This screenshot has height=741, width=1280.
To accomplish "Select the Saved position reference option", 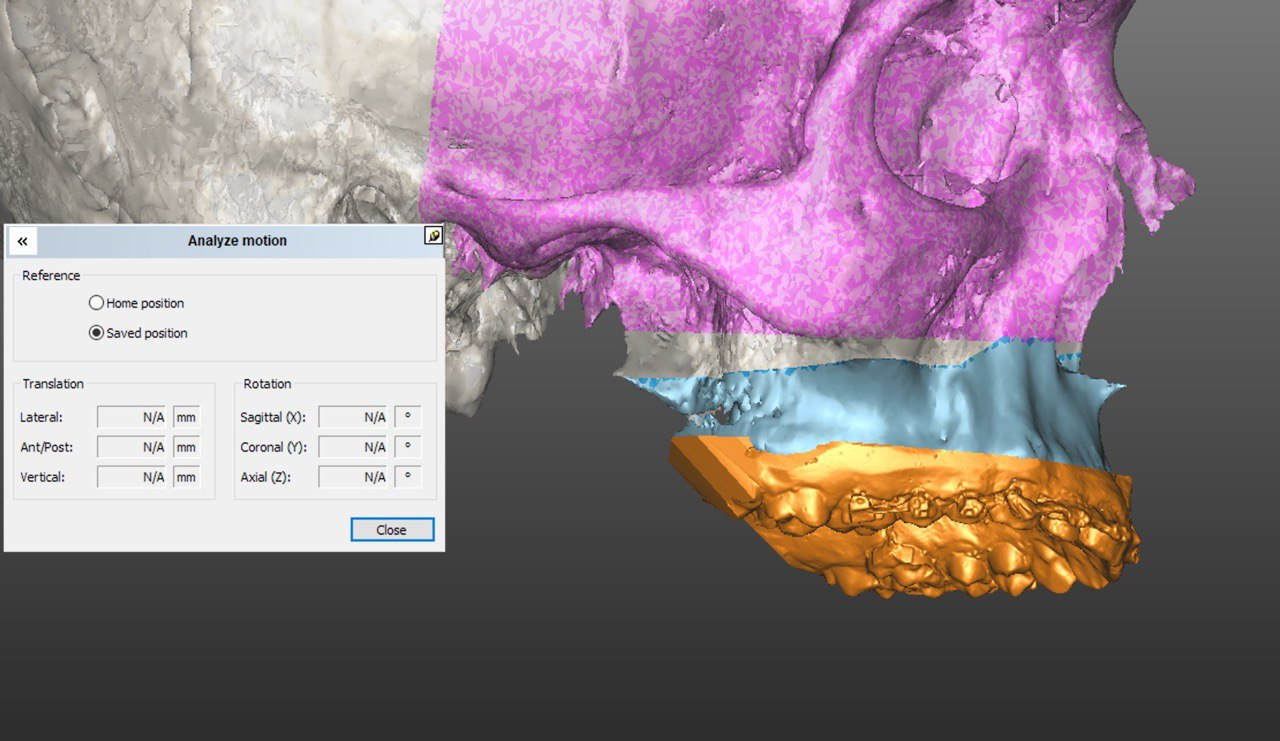I will coord(97,333).
